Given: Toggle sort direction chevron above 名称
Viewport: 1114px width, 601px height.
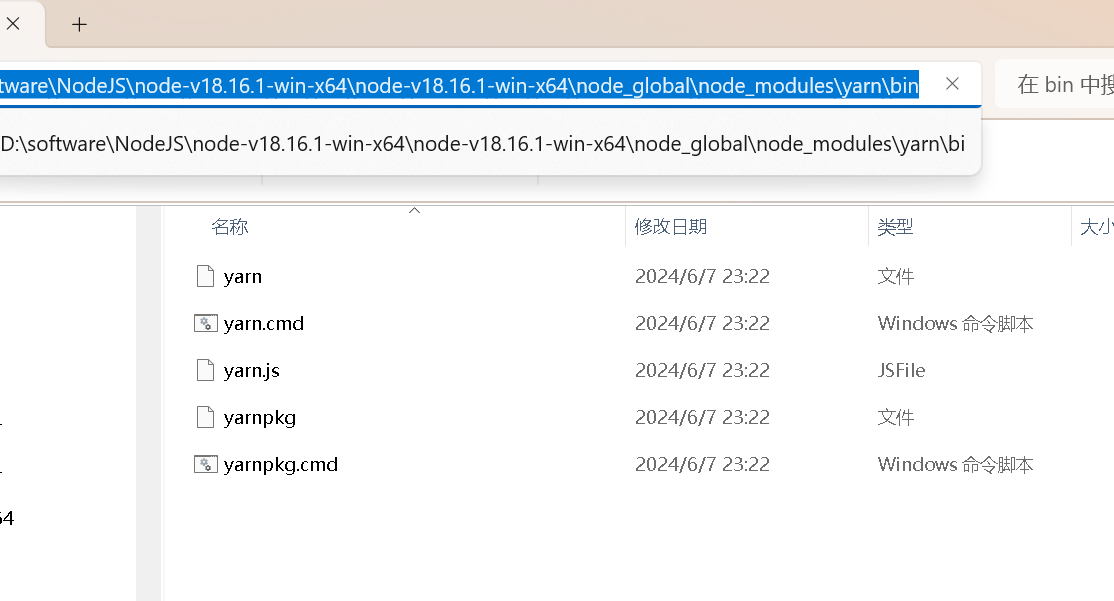Looking at the screenshot, I should coord(414,210).
